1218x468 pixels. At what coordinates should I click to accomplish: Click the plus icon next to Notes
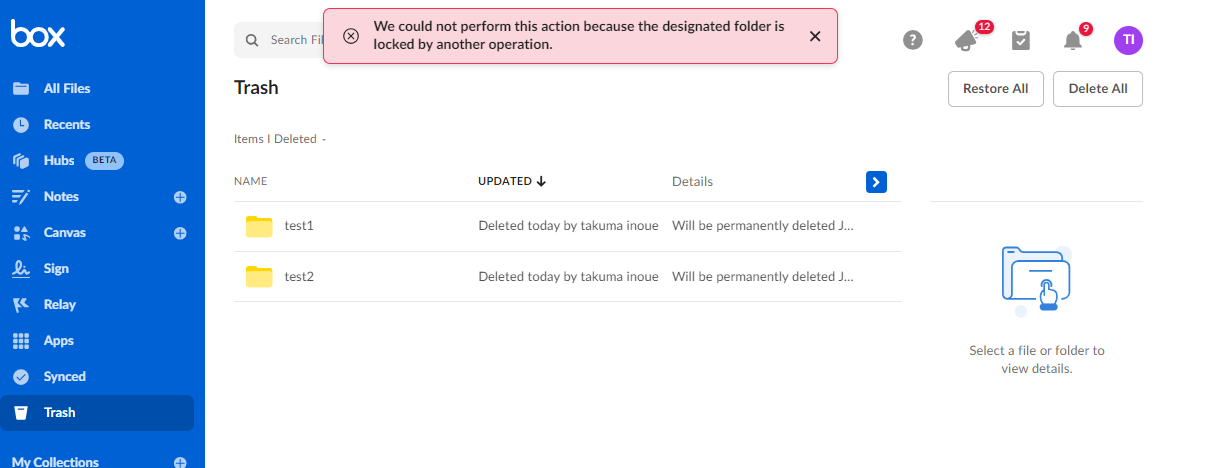point(180,197)
